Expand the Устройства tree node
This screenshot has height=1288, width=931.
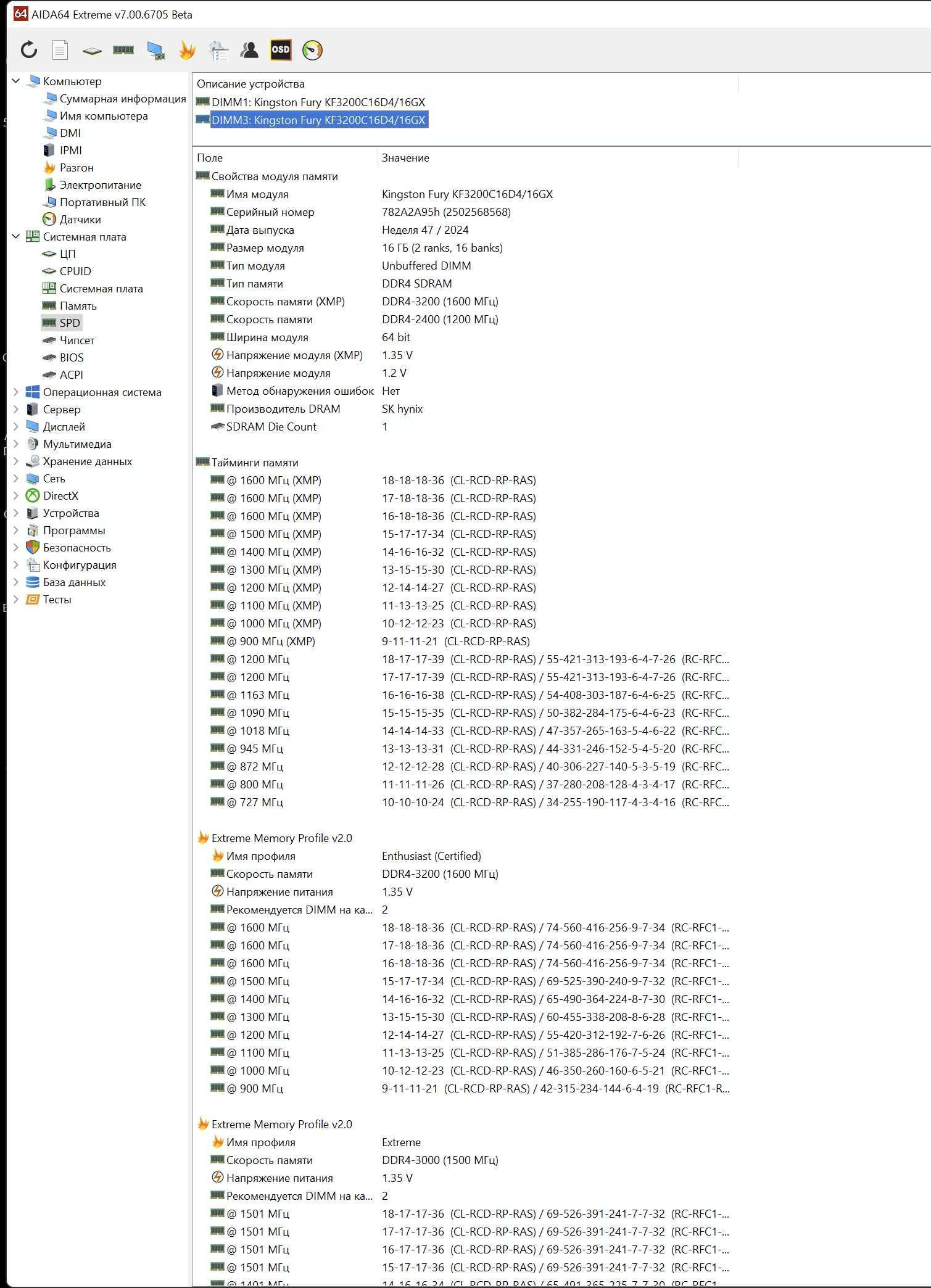(x=16, y=513)
